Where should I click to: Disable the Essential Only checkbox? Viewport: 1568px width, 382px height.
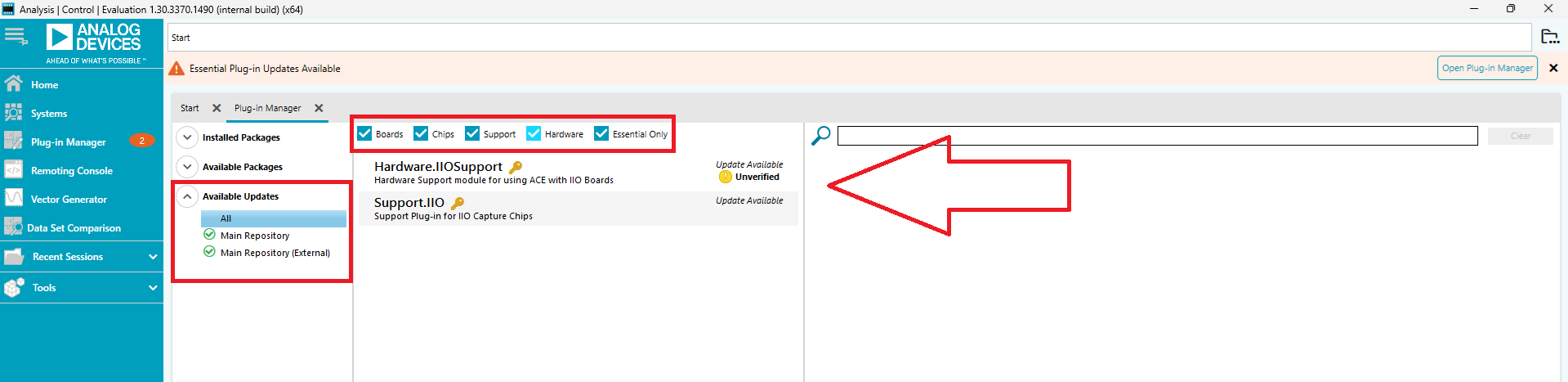click(x=601, y=133)
